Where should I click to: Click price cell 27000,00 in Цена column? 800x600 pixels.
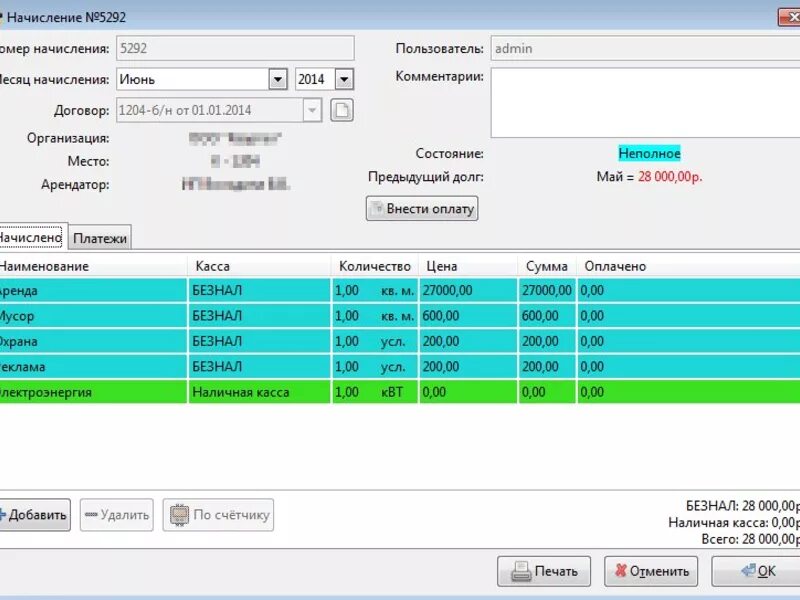tap(468, 290)
